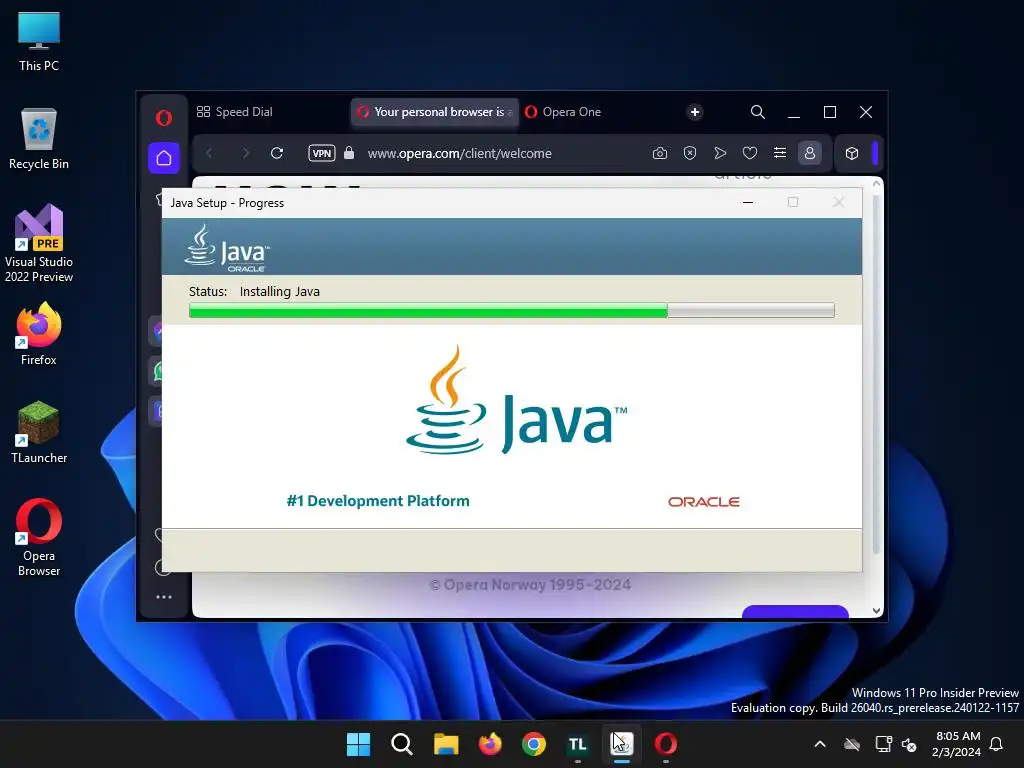Switch to Opera in the taskbar
1024x768 pixels.
[665, 744]
